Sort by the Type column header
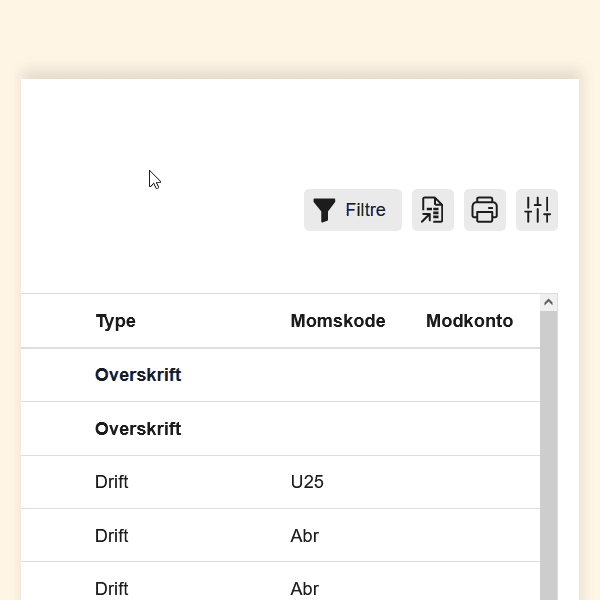The height and width of the screenshot is (600, 600). 115,321
